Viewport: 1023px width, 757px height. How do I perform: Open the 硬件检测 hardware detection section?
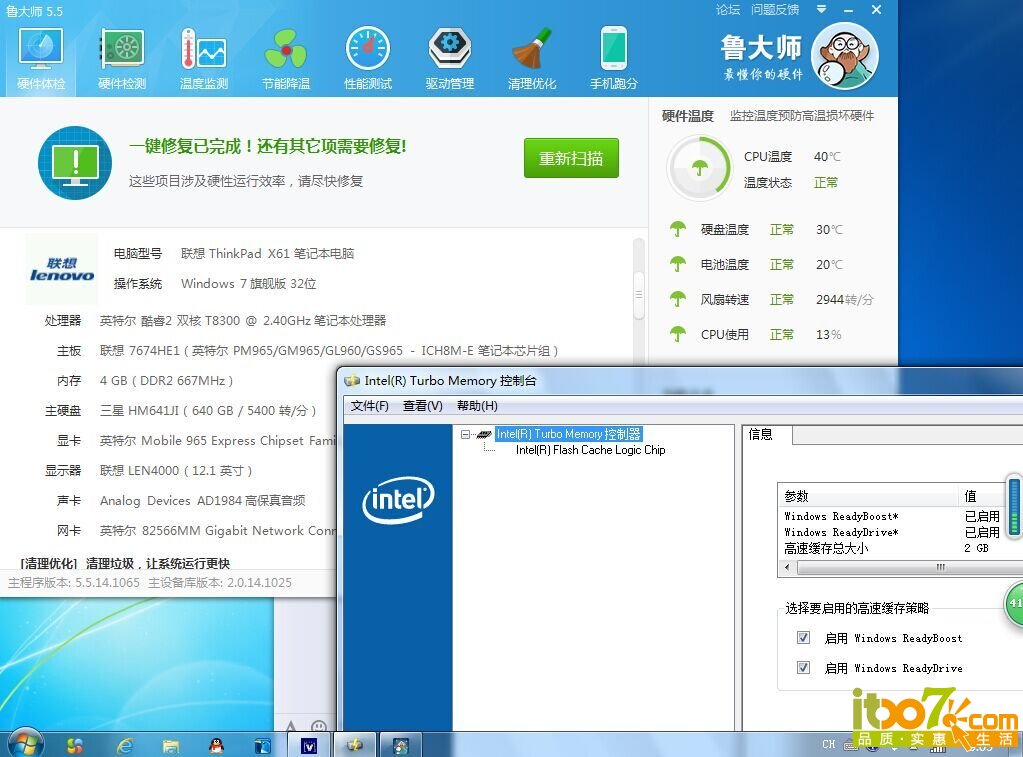[x=122, y=59]
